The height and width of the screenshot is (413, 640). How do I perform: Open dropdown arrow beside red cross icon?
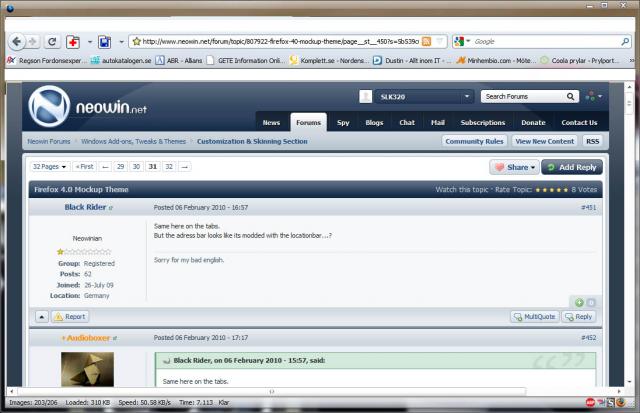pyautogui.click(x=90, y=42)
